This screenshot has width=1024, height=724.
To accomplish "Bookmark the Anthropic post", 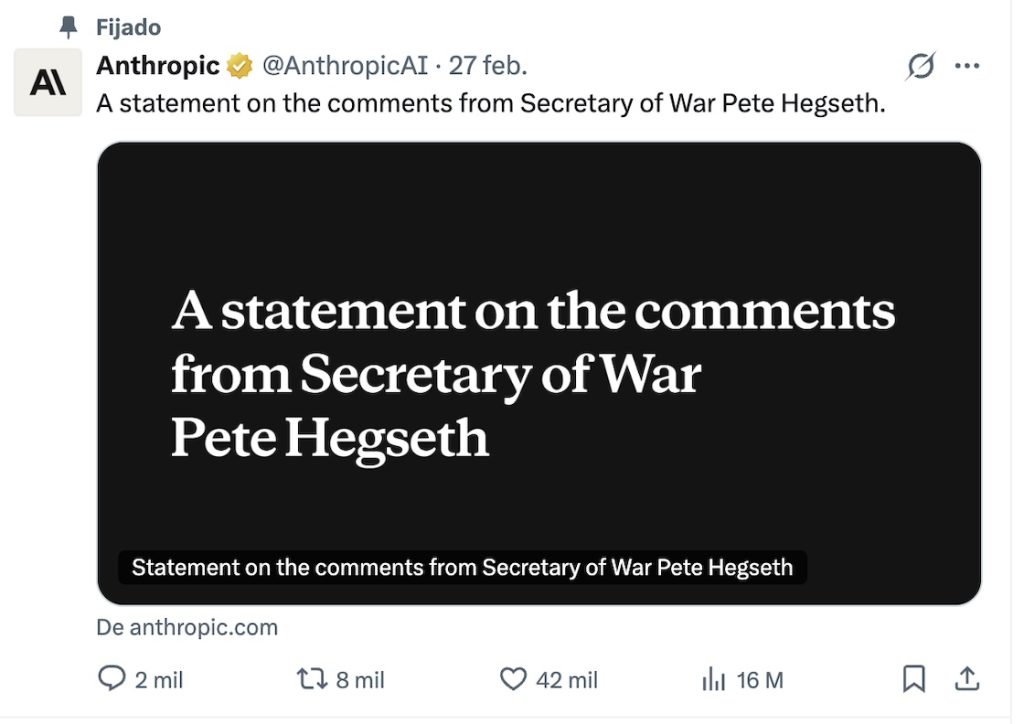I will [x=914, y=680].
